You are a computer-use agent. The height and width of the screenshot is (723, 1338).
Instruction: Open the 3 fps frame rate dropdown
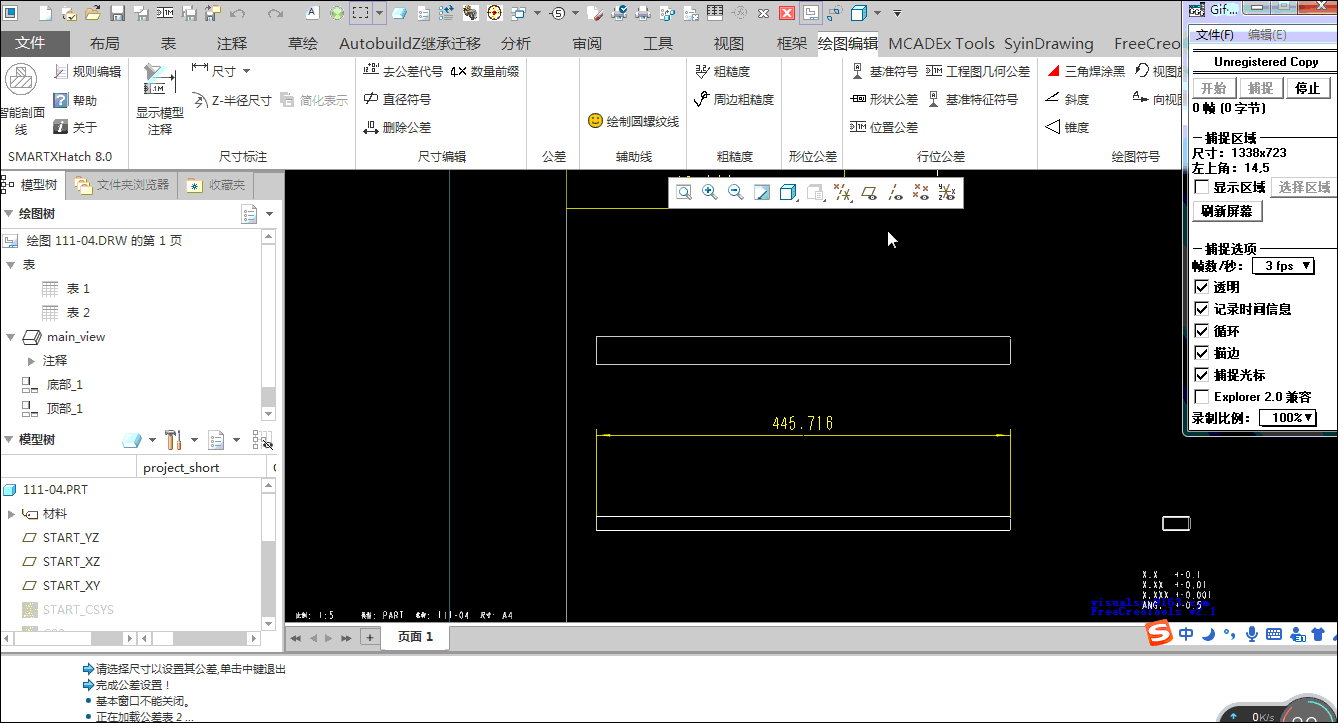tap(1283, 266)
